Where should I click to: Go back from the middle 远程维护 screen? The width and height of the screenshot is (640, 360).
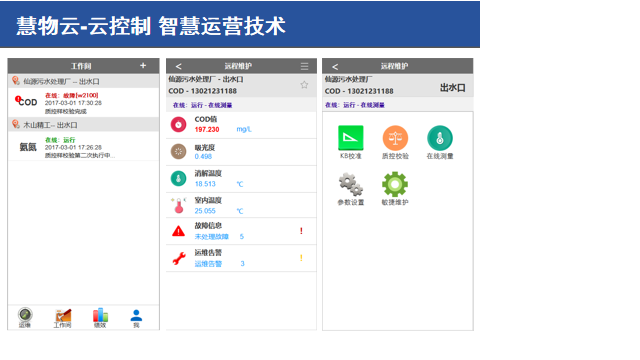pyautogui.click(x=178, y=66)
